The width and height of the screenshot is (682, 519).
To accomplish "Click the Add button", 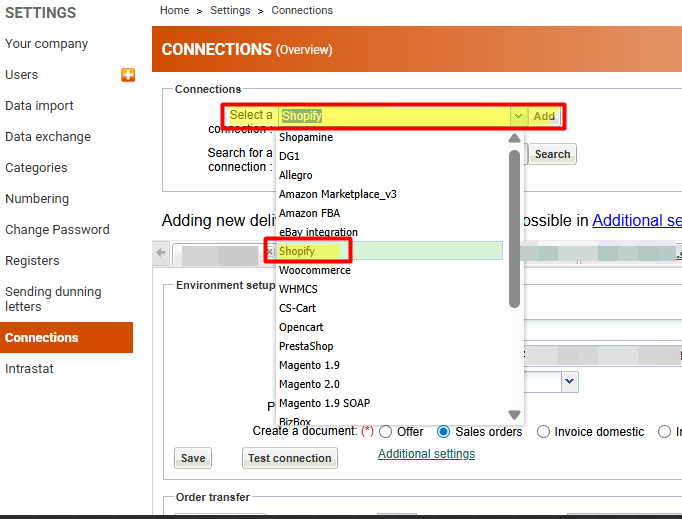I will pyautogui.click(x=544, y=116).
